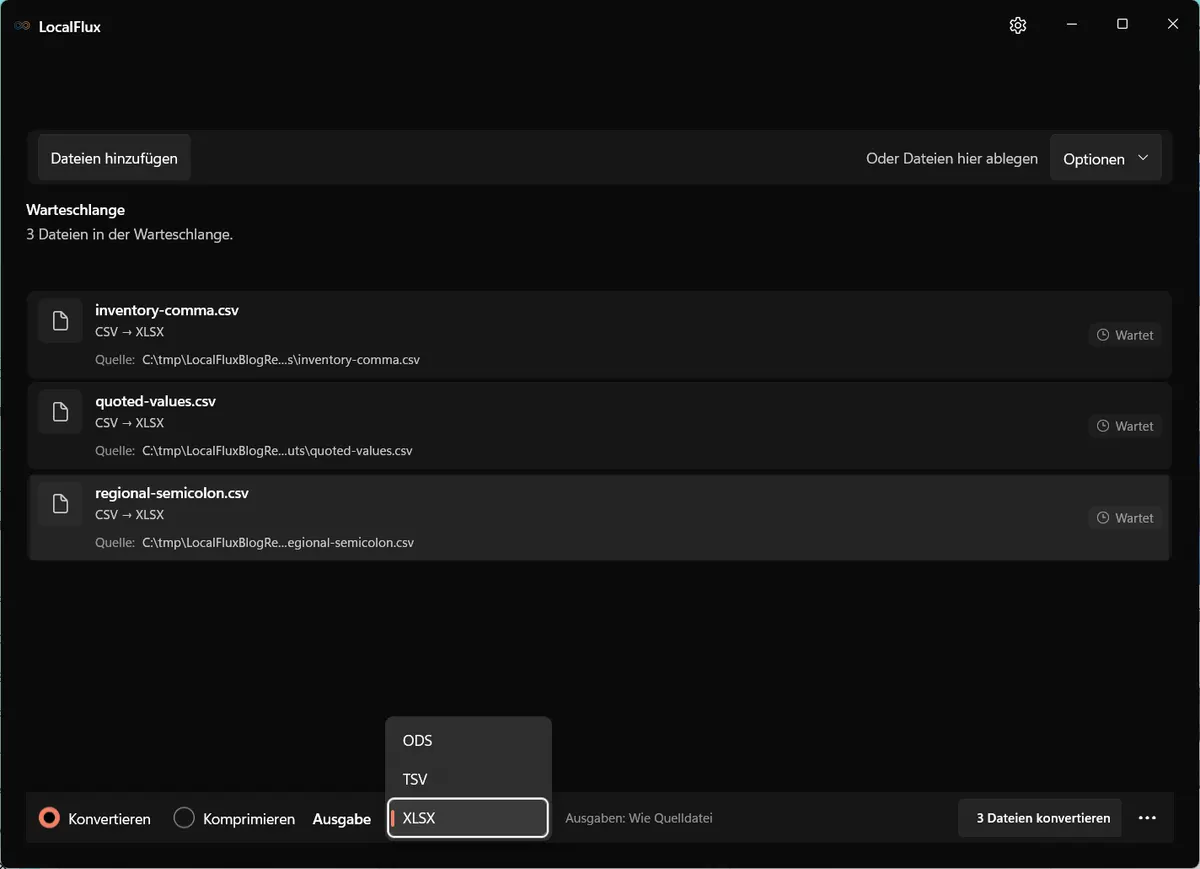
Task: Open the three-dots more menu
Action: point(1147,818)
